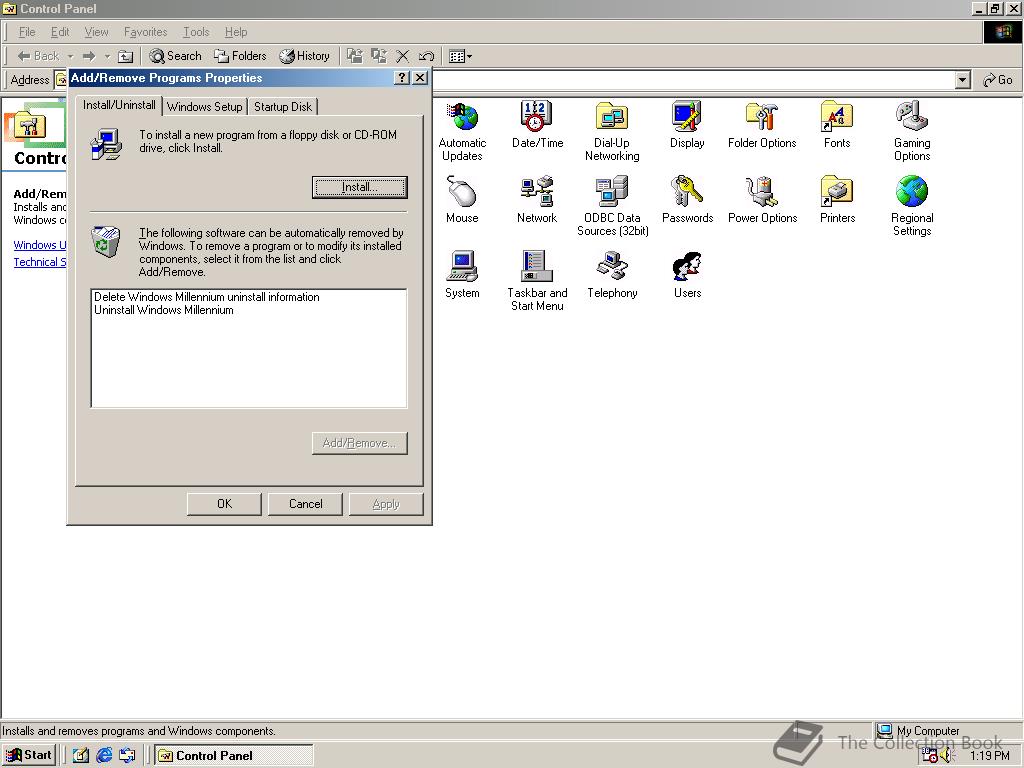The width and height of the screenshot is (1024, 768).
Task: Click the Copy To toolbar icon
Action: (x=379, y=56)
